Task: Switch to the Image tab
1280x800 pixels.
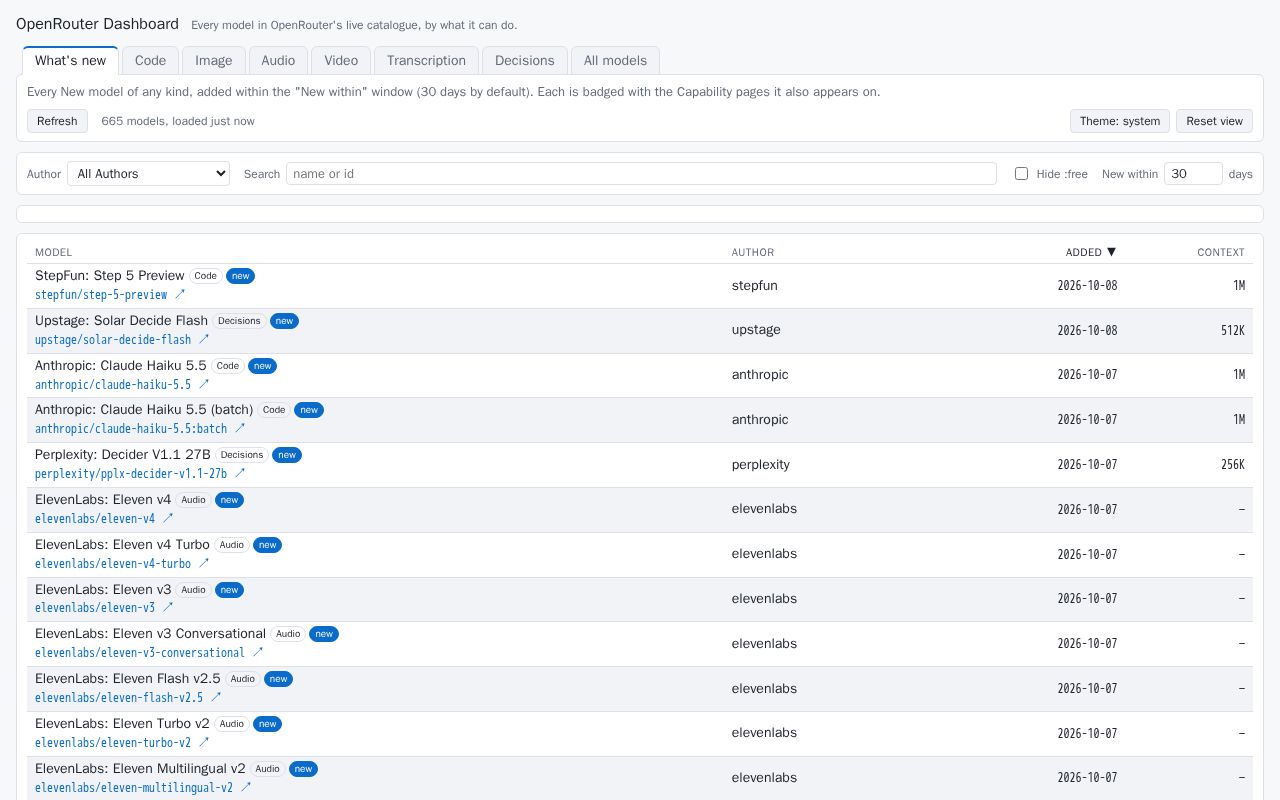Action: tap(214, 60)
